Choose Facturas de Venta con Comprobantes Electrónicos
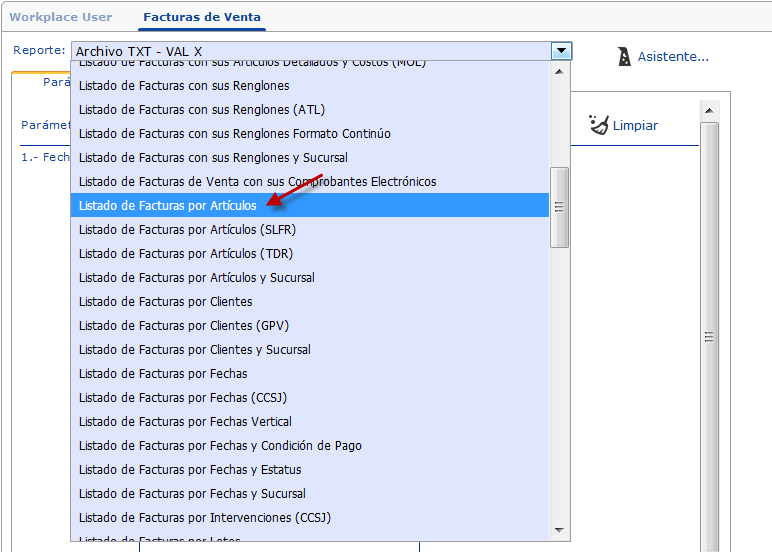This screenshot has height=552, width=772. click(257, 181)
